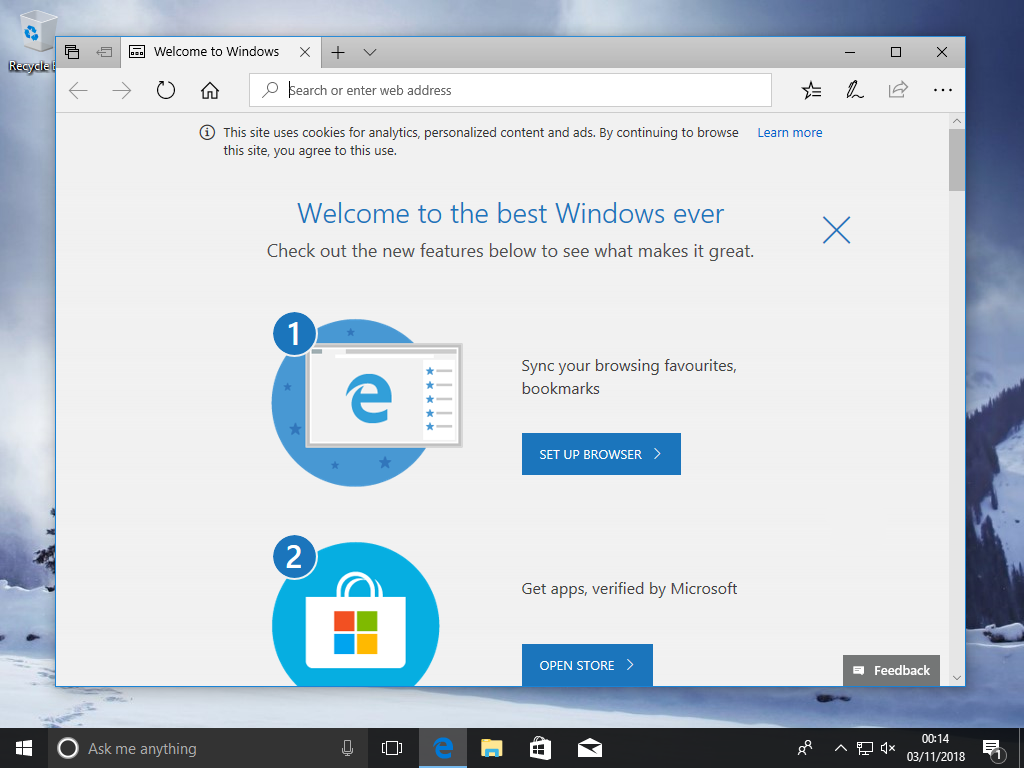Minimize the Edge window
This screenshot has height=768, width=1024.
850,52
